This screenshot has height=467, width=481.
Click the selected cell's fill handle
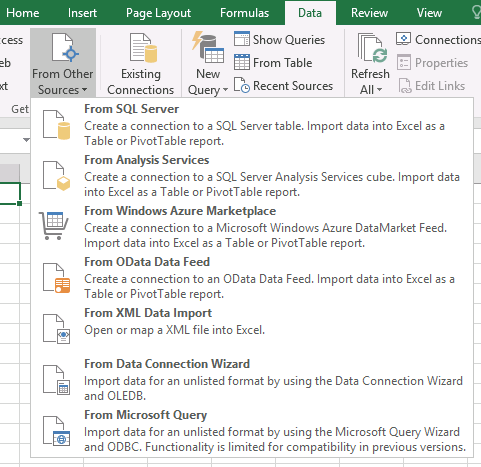pos(20,203)
